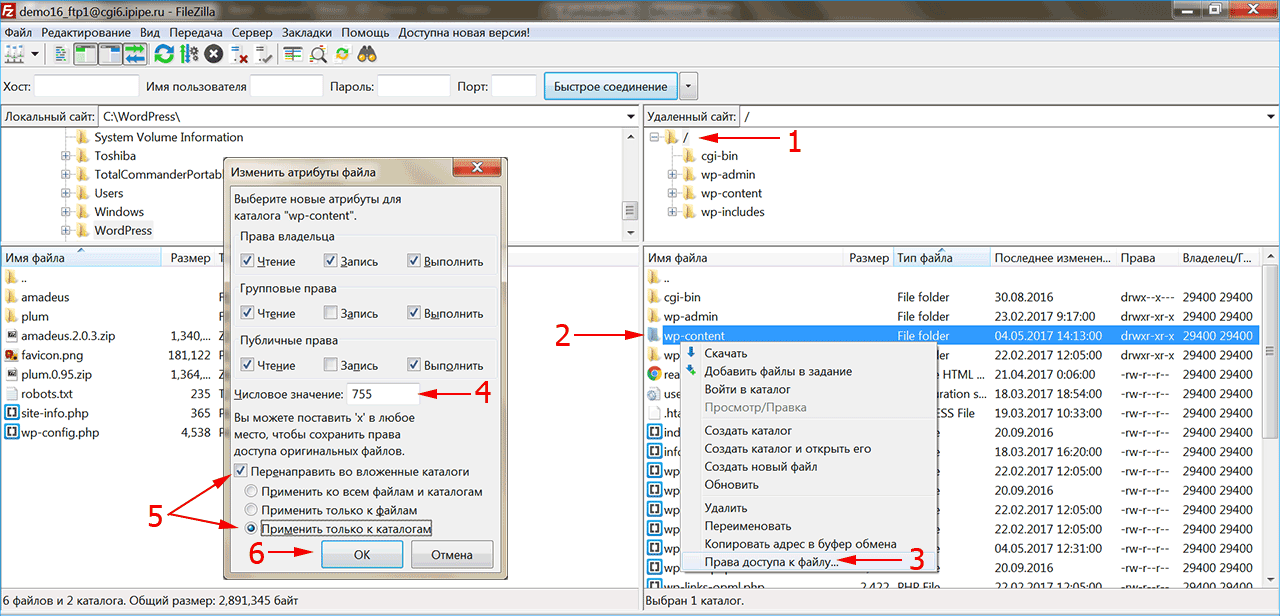Click the wp-config.php file icon

12,432
